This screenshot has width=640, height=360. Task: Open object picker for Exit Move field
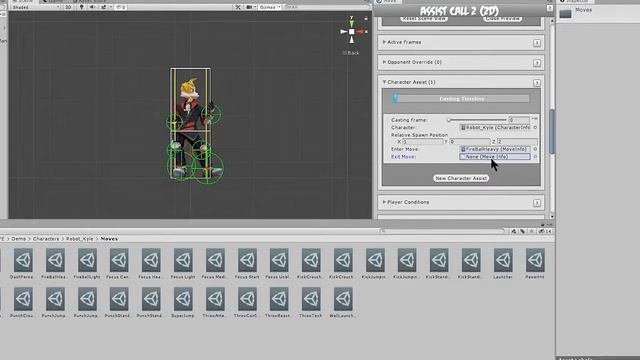point(535,156)
